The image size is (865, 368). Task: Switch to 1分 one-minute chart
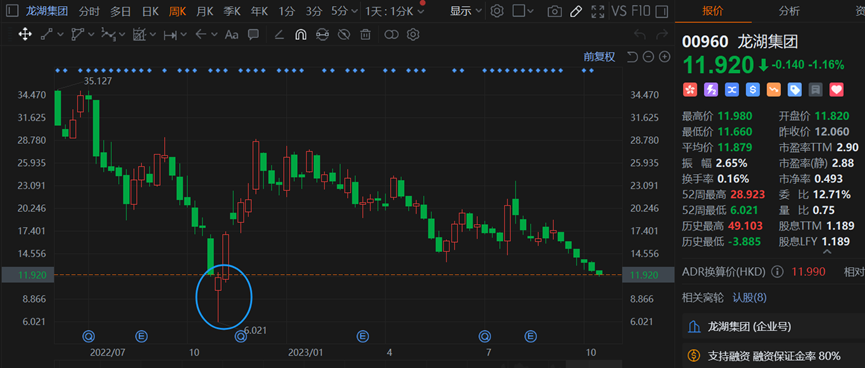pos(286,10)
